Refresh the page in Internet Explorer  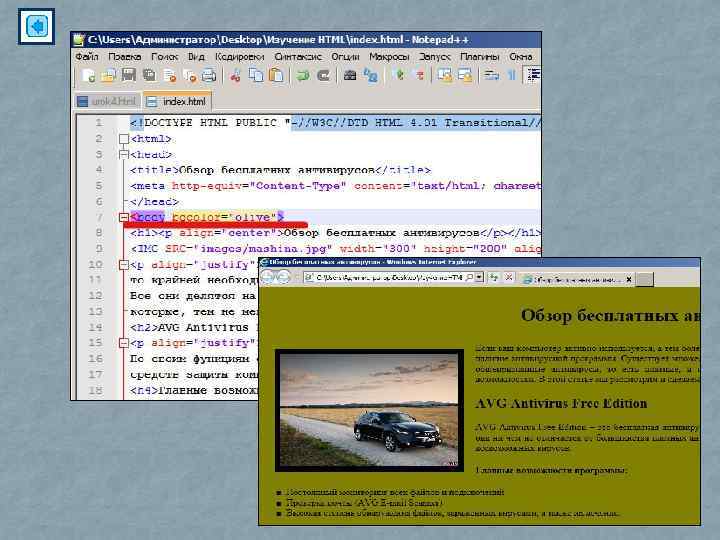494,277
